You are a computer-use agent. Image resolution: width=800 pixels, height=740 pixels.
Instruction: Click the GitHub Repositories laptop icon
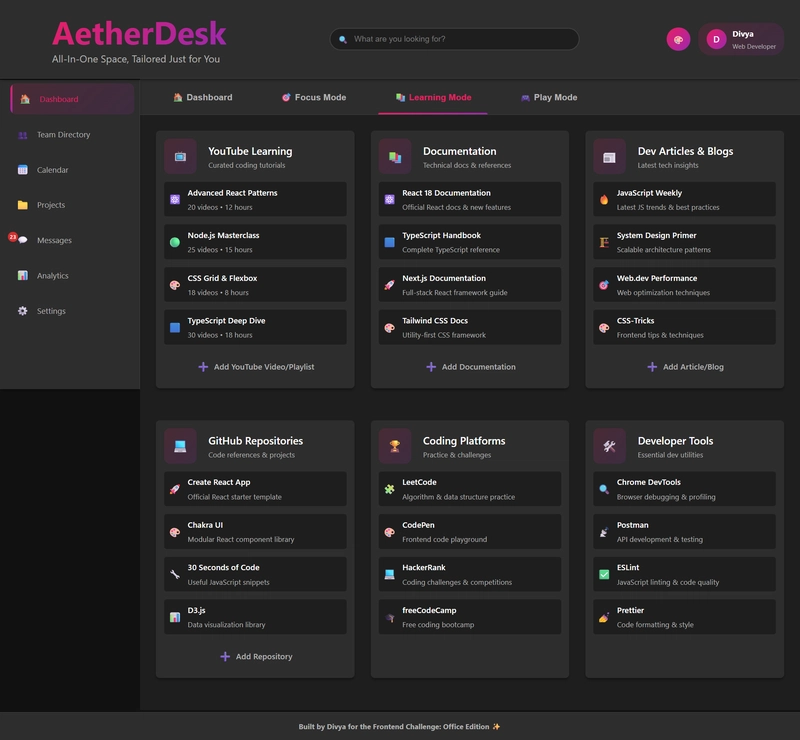tap(180, 446)
